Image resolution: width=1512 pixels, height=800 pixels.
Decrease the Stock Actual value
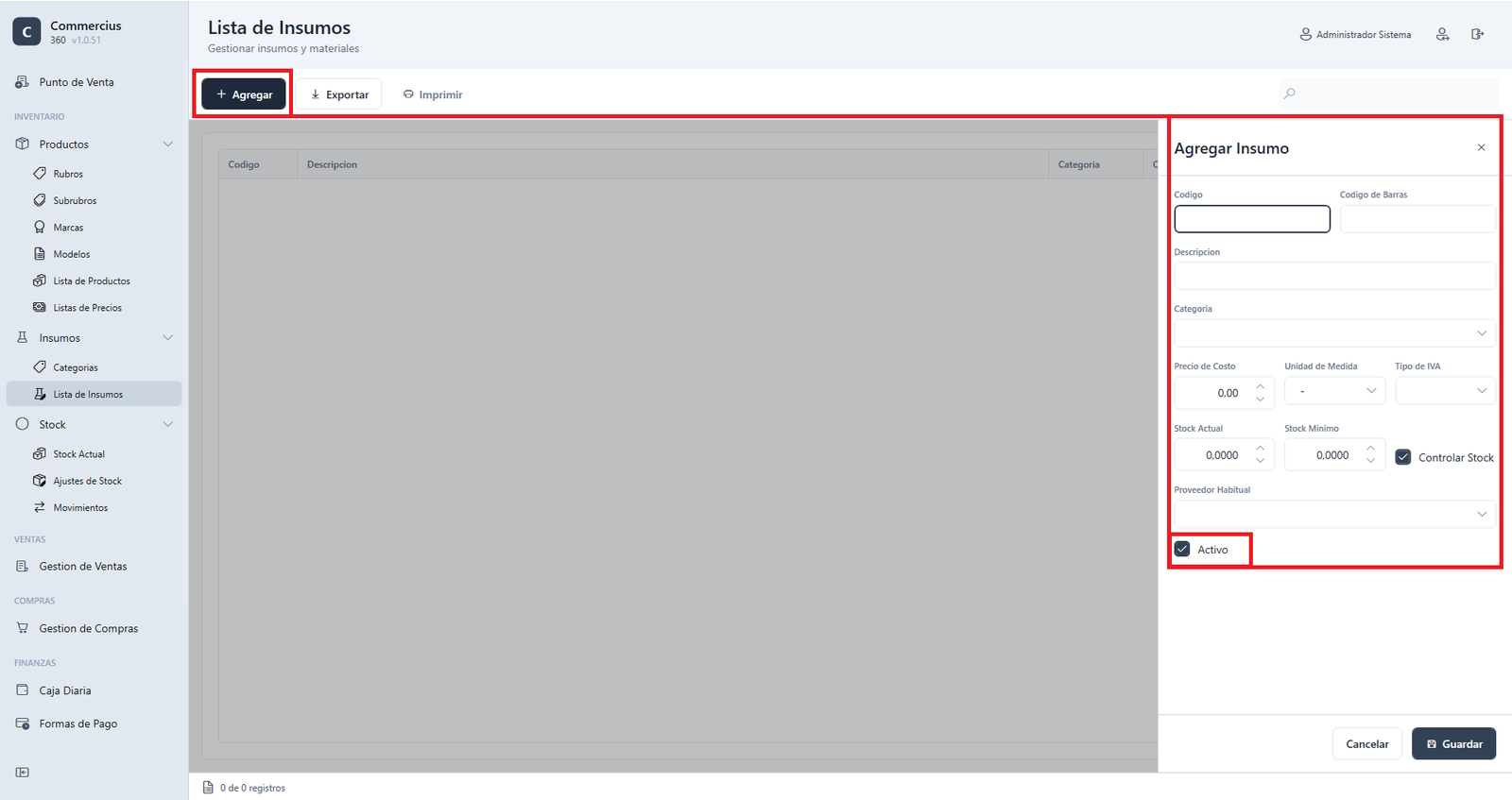(x=1261, y=462)
